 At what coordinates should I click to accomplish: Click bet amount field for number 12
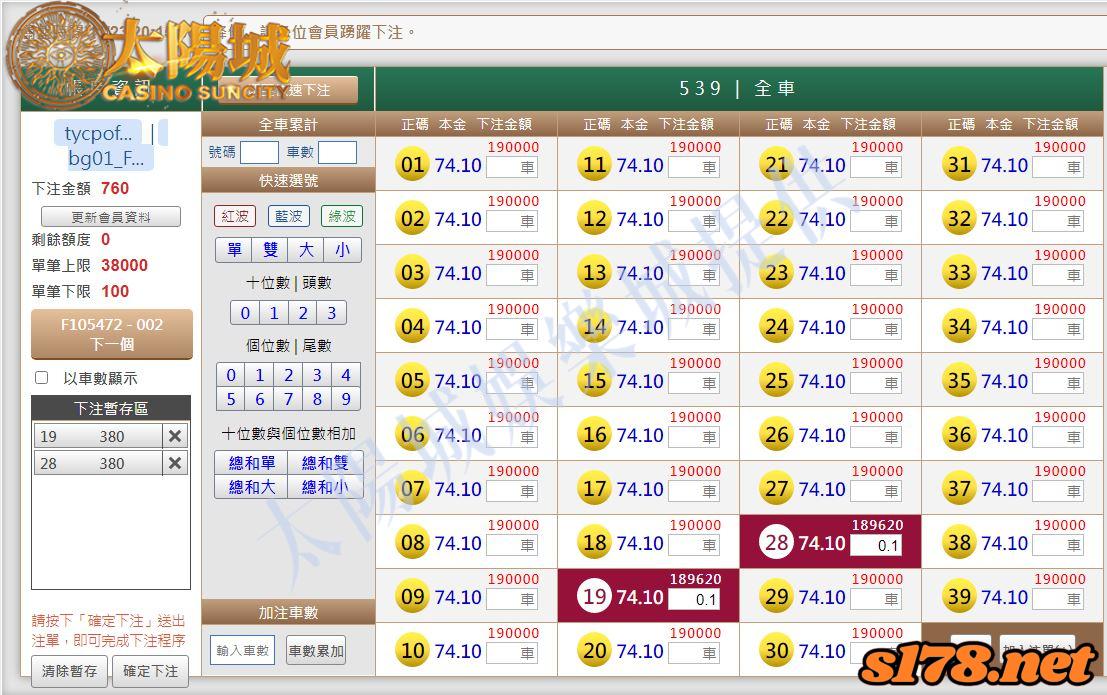tap(694, 221)
